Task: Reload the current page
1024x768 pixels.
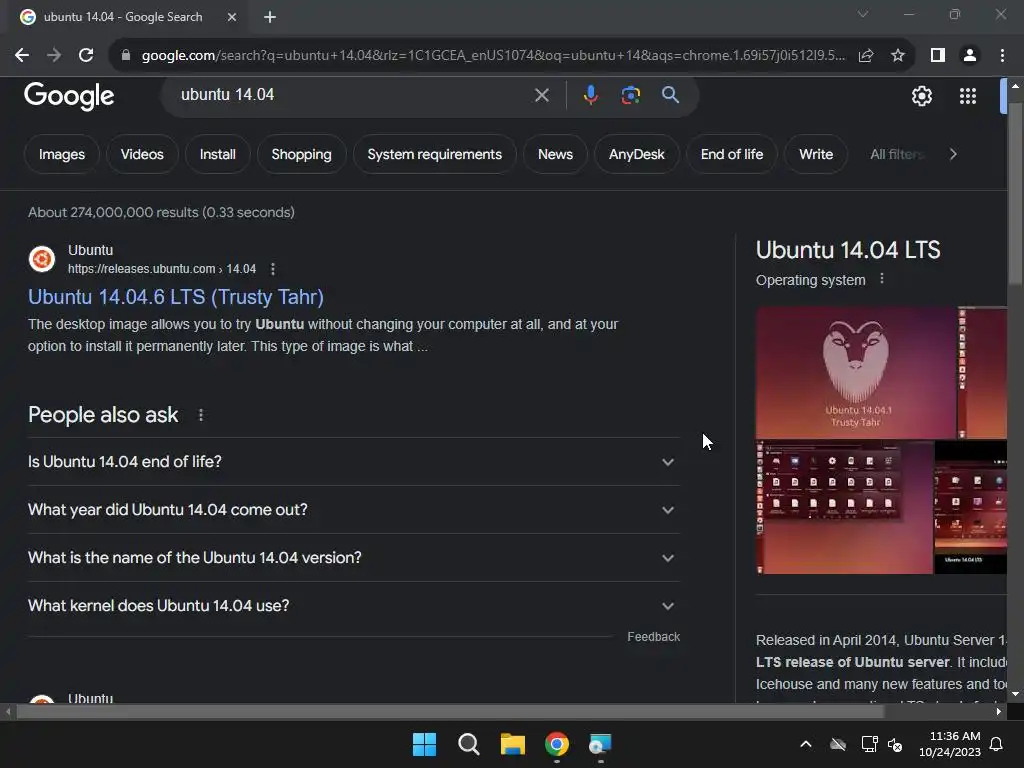Action: (x=86, y=56)
